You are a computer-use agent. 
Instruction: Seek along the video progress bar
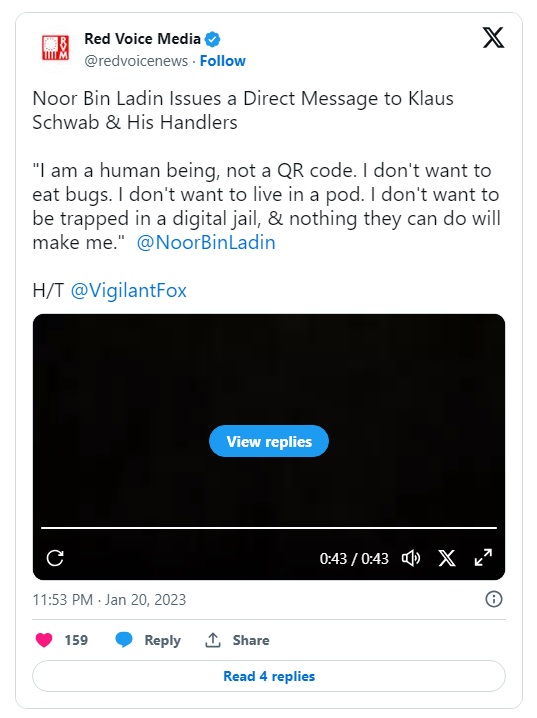coord(269,528)
